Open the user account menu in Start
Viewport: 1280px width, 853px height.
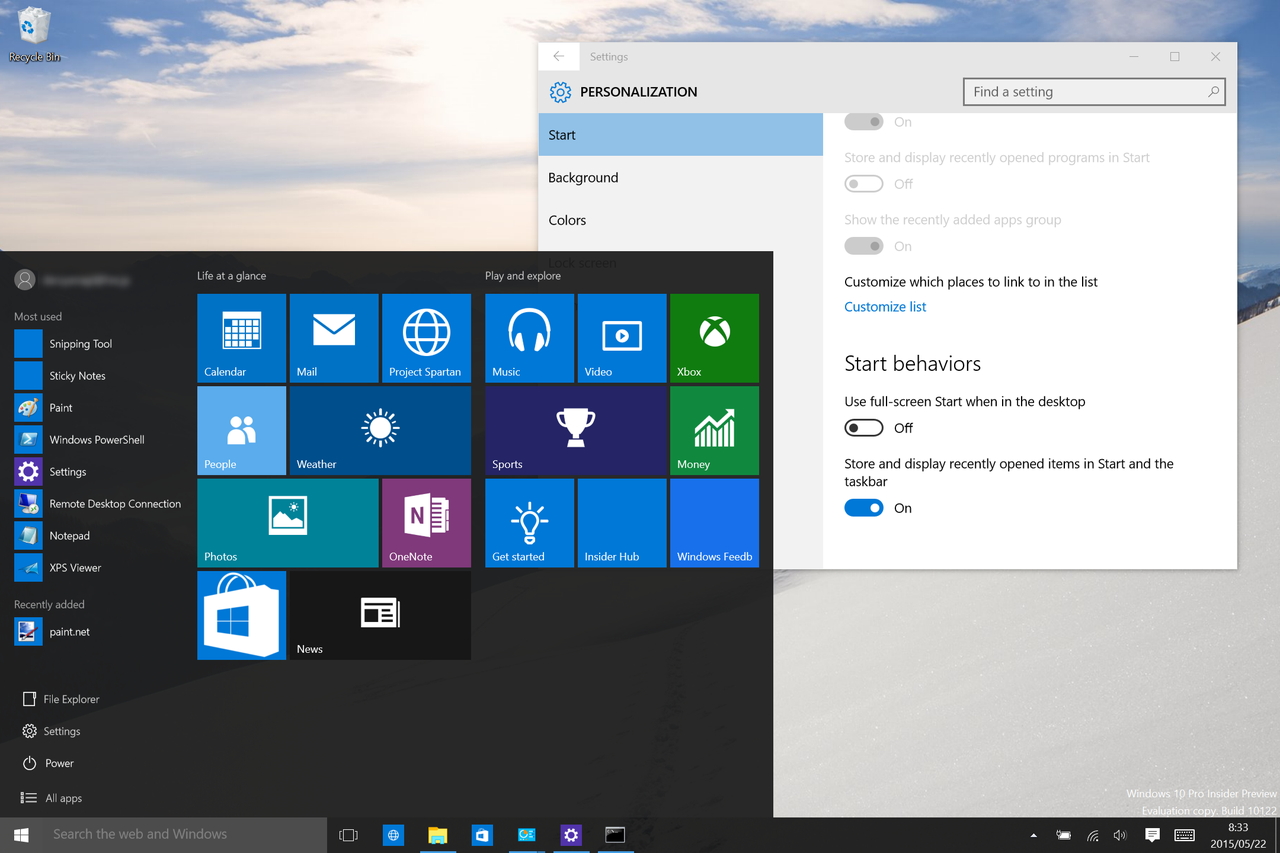pos(72,281)
